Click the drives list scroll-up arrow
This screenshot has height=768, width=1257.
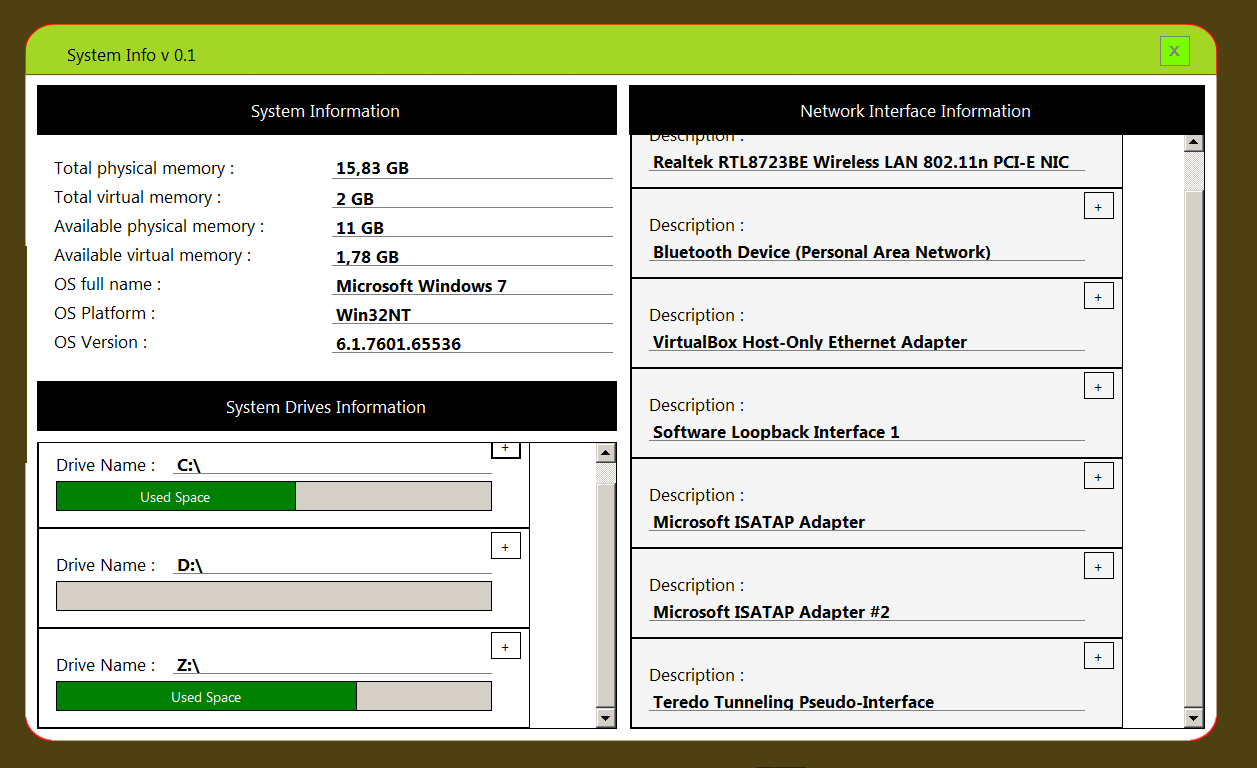(606, 453)
